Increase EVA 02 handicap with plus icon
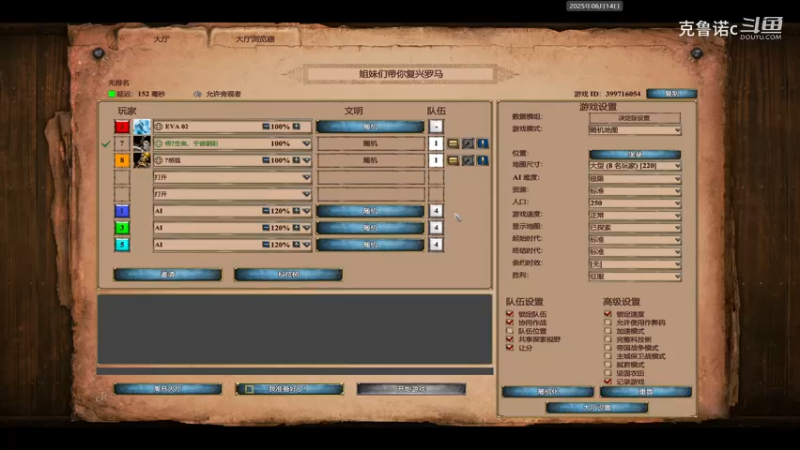Viewport: 800px width, 450px height. [x=296, y=126]
